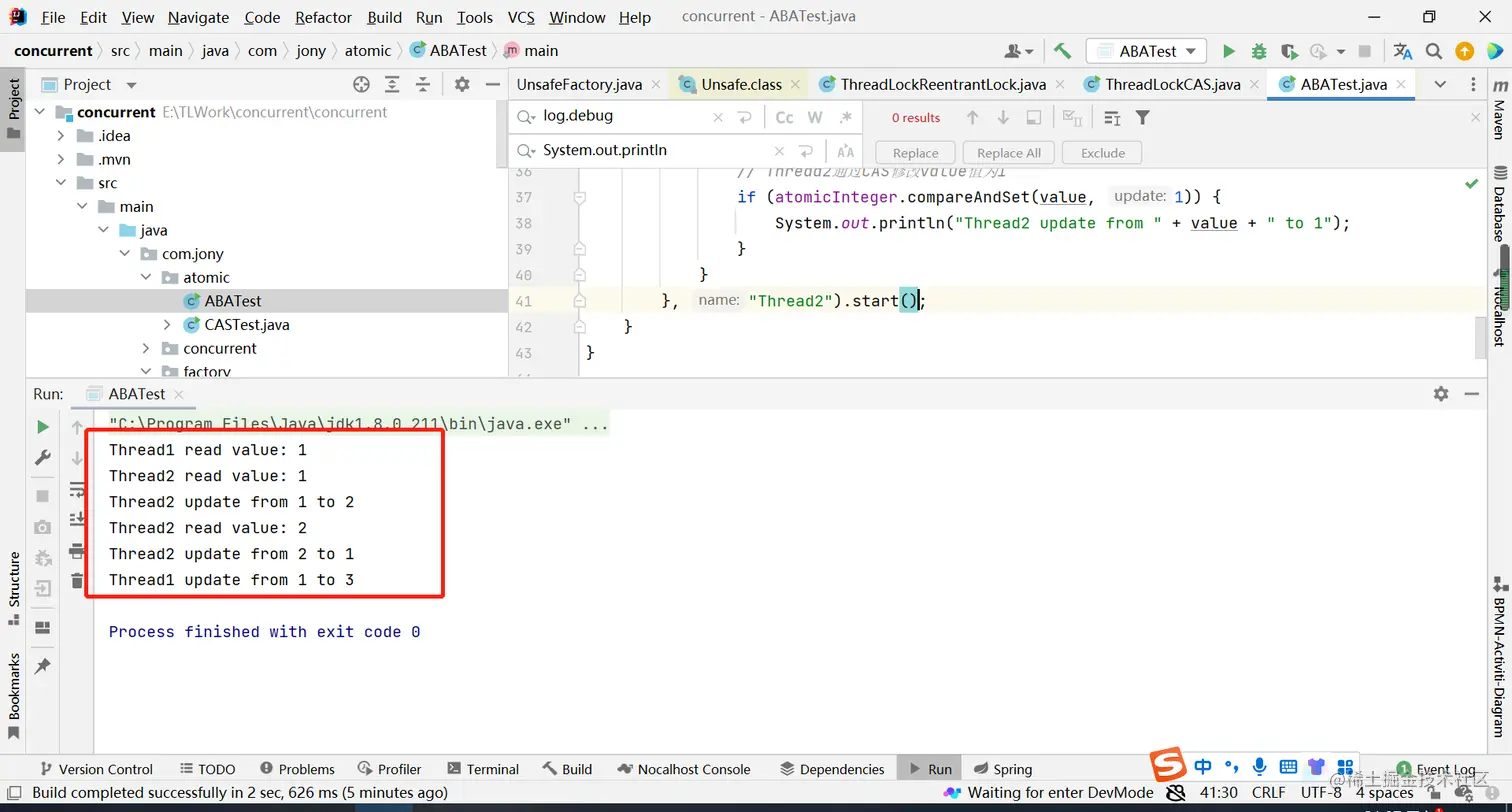Collapse the src folder
The height and width of the screenshot is (812, 1512).
point(60,183)
